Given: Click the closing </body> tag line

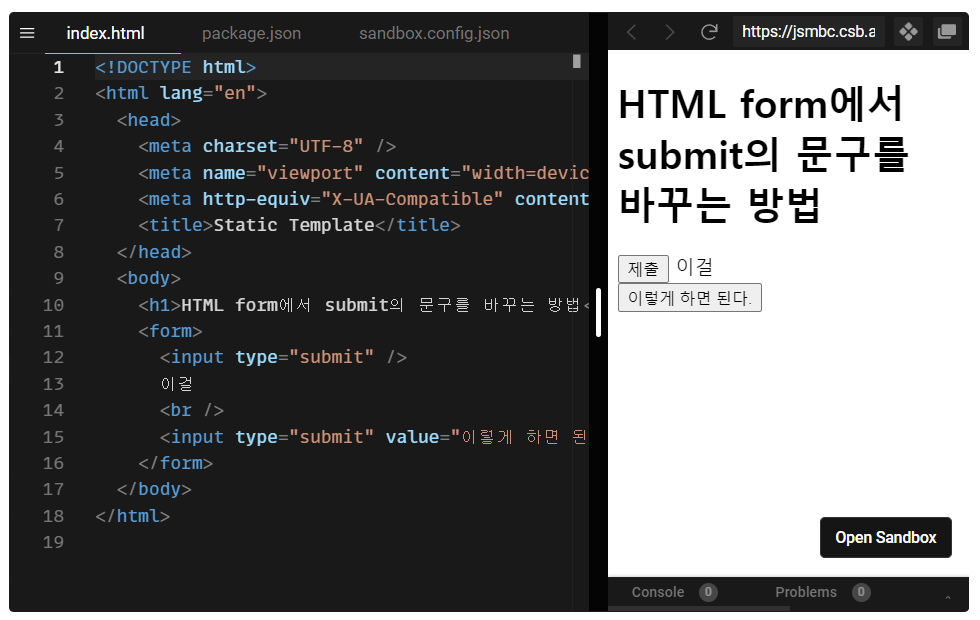Looking at the screenshot, I should click(154, 489).
